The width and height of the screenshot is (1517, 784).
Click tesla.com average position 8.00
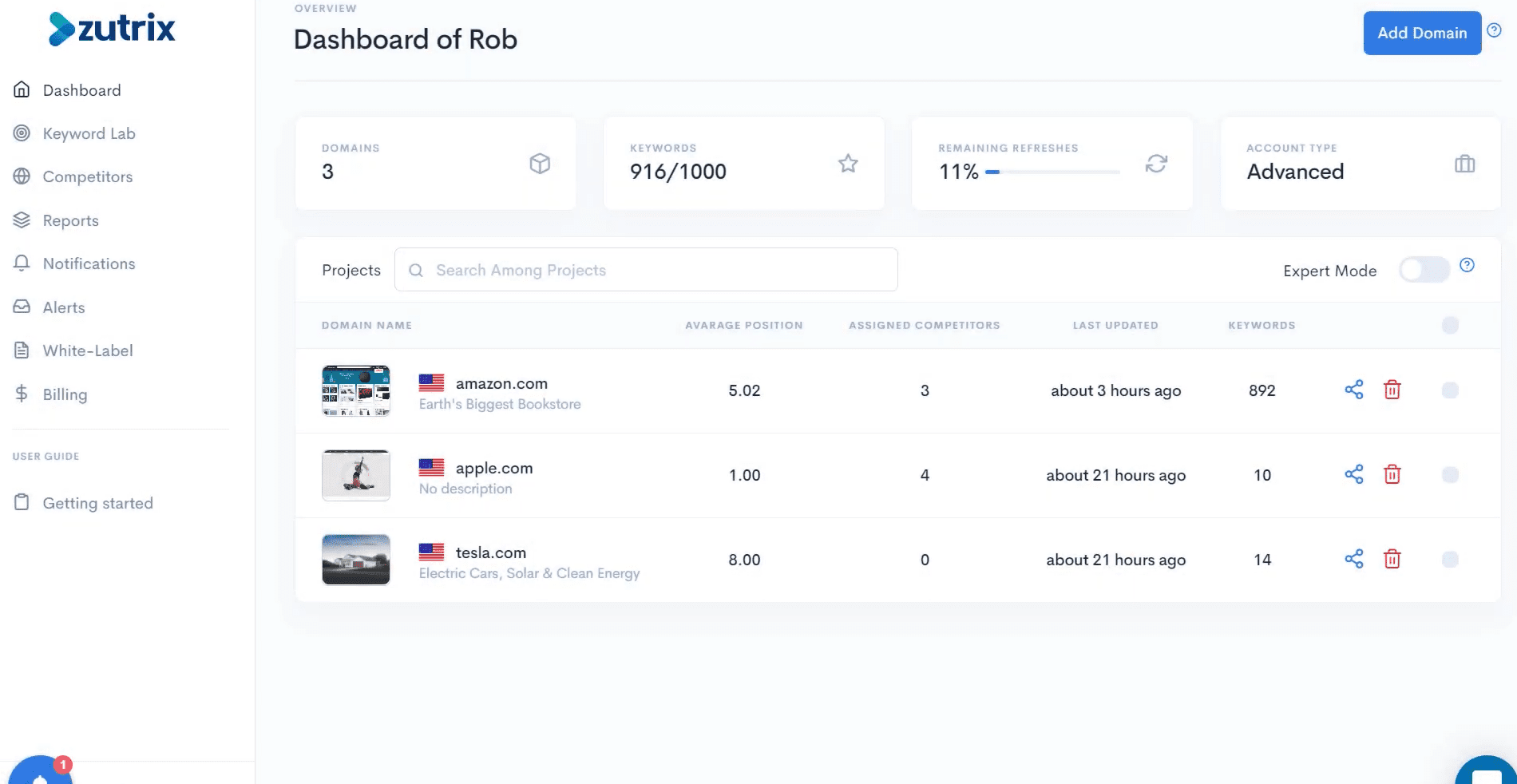point(744,560)
